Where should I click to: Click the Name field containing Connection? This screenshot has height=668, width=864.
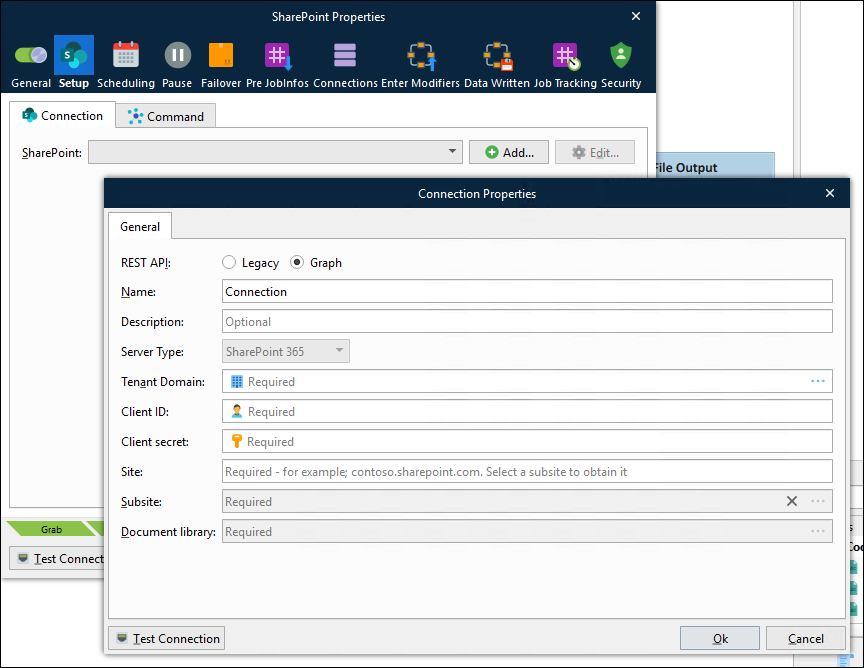coord(527,291)
